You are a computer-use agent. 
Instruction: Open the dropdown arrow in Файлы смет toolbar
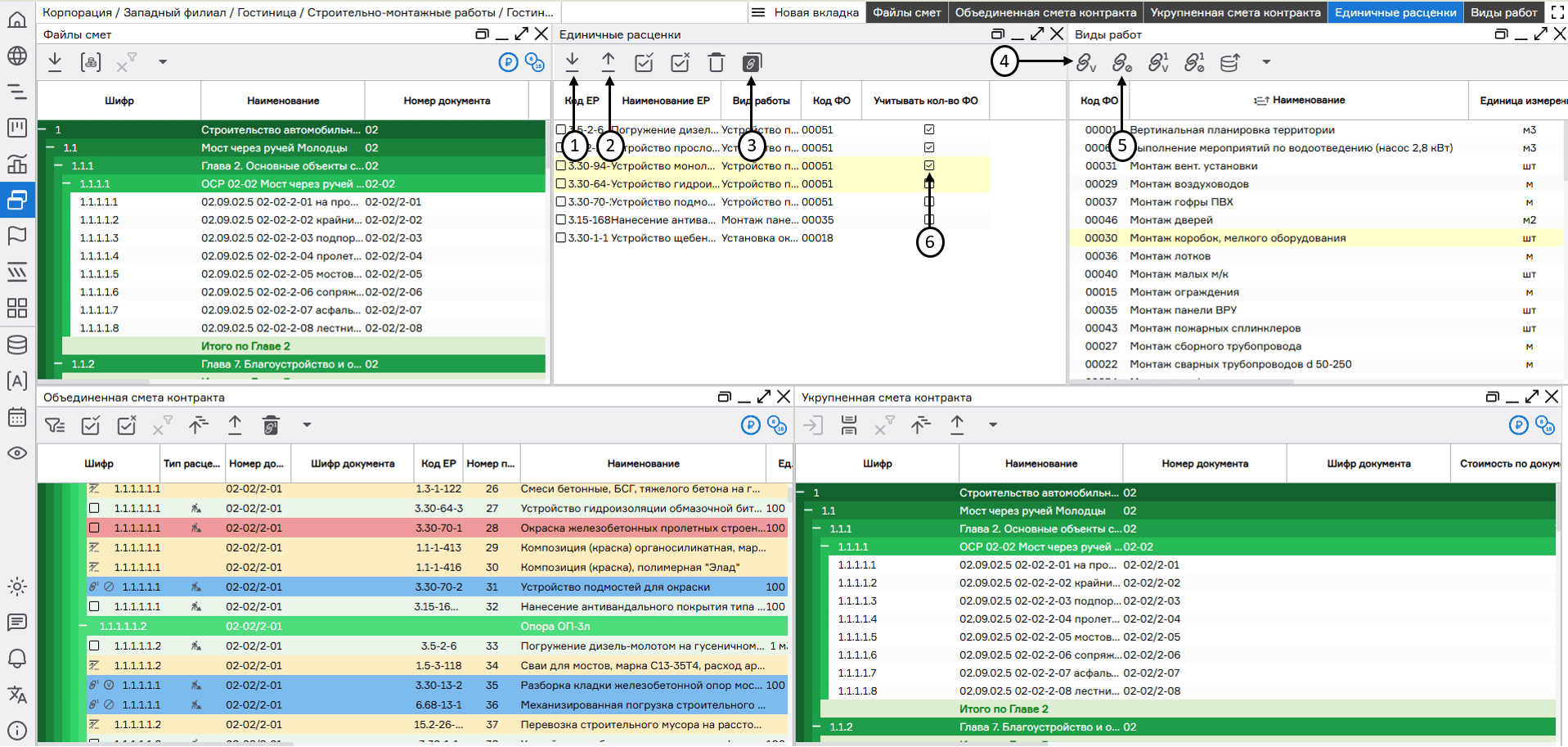point(163,62)
